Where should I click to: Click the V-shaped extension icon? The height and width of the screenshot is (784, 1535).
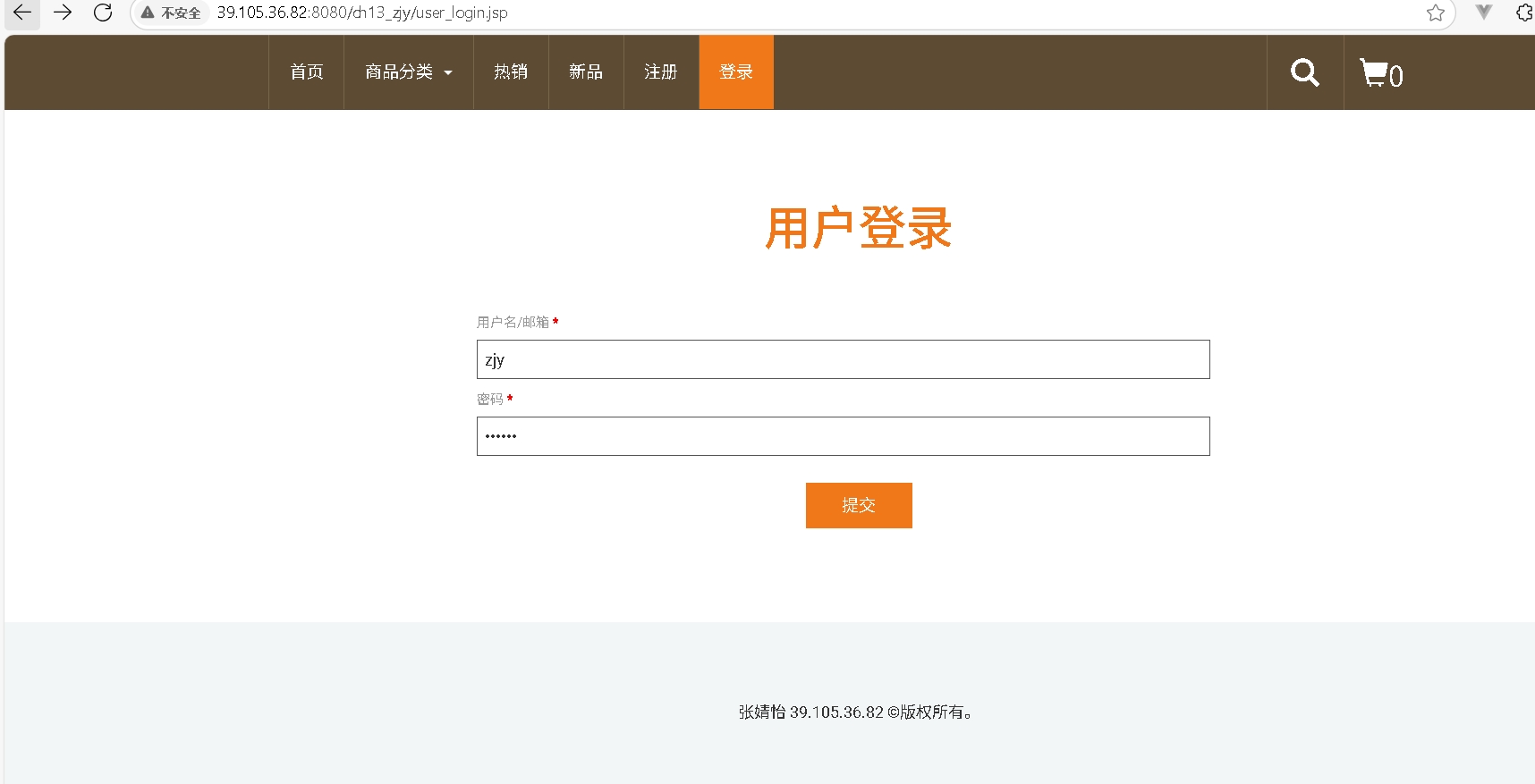[1483, 13]
